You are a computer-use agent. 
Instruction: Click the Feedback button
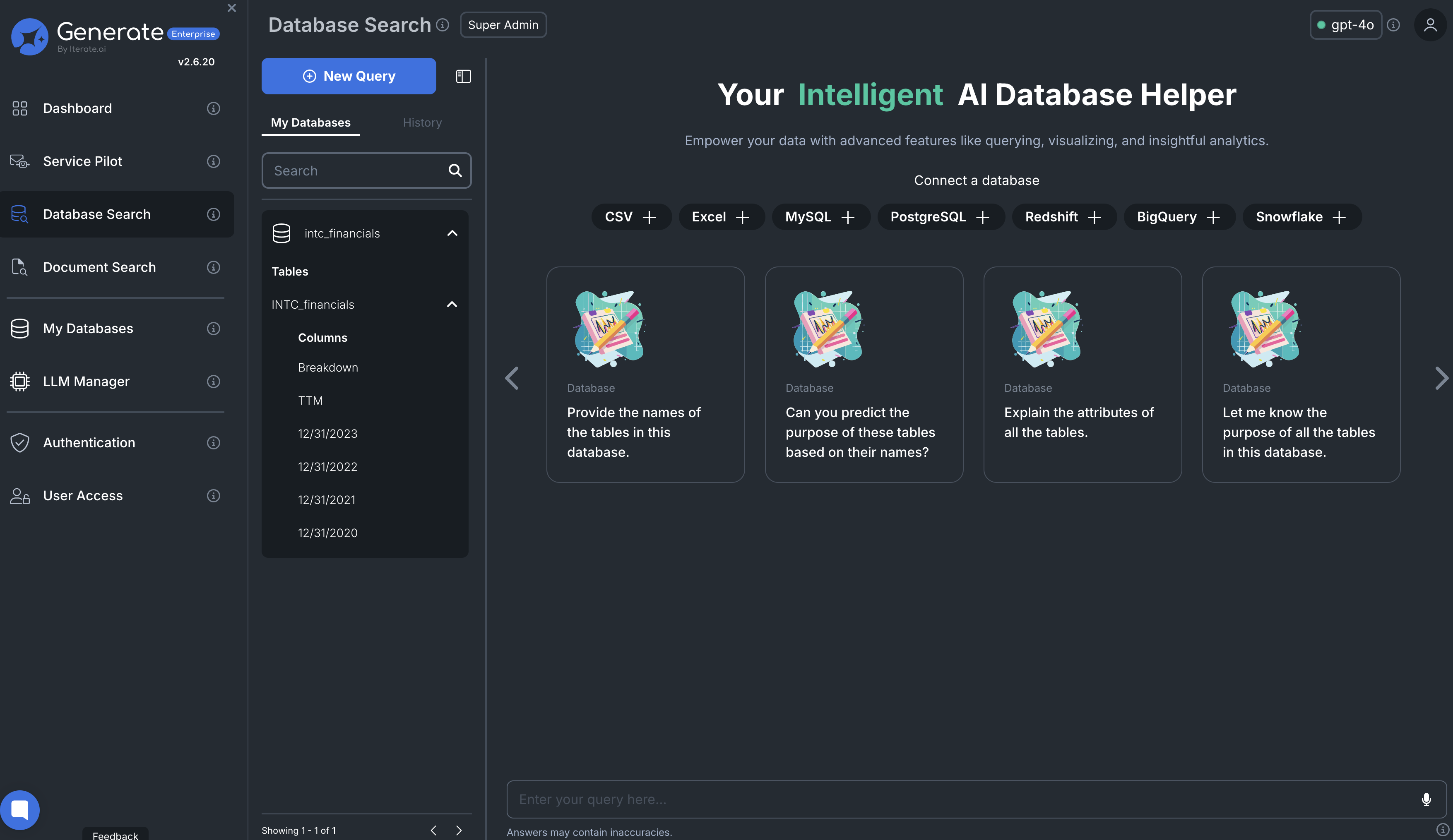(115, 835)
